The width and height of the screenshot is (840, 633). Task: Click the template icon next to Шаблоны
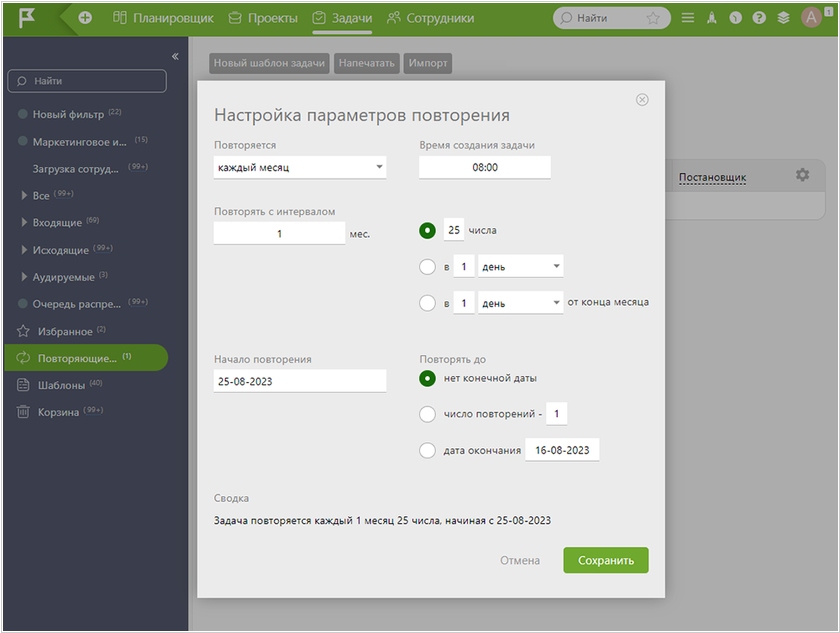coord(23,385)
